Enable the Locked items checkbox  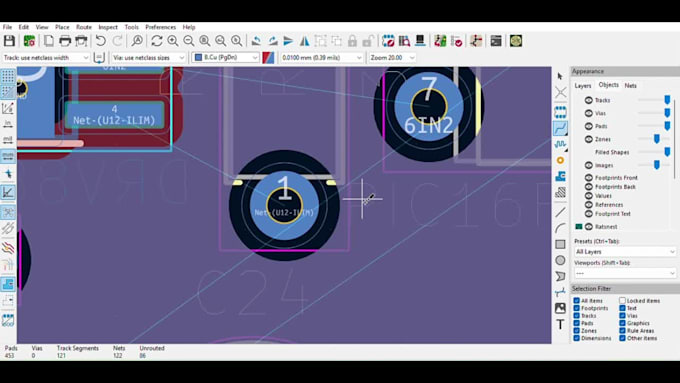(x=622, y=301)
